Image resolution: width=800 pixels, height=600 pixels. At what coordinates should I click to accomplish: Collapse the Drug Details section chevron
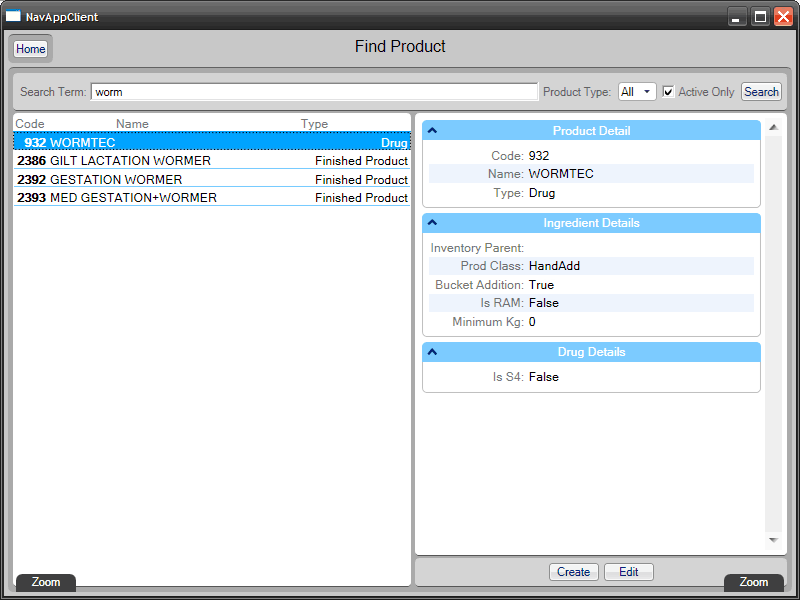[433, 352]
